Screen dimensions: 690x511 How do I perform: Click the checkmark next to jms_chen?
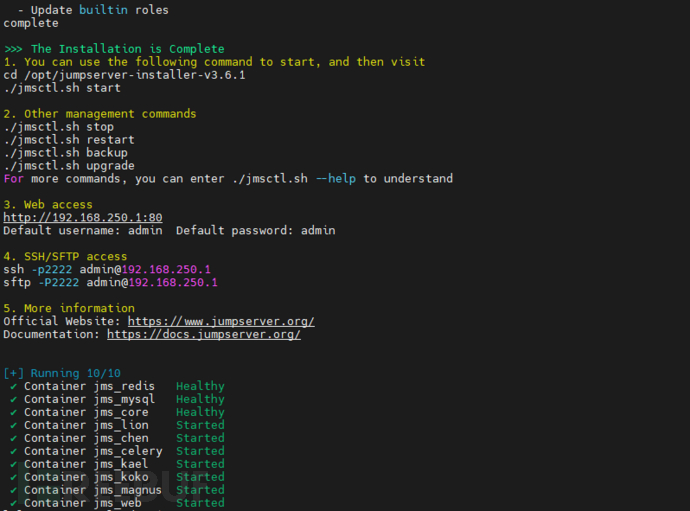pos(14,438)
